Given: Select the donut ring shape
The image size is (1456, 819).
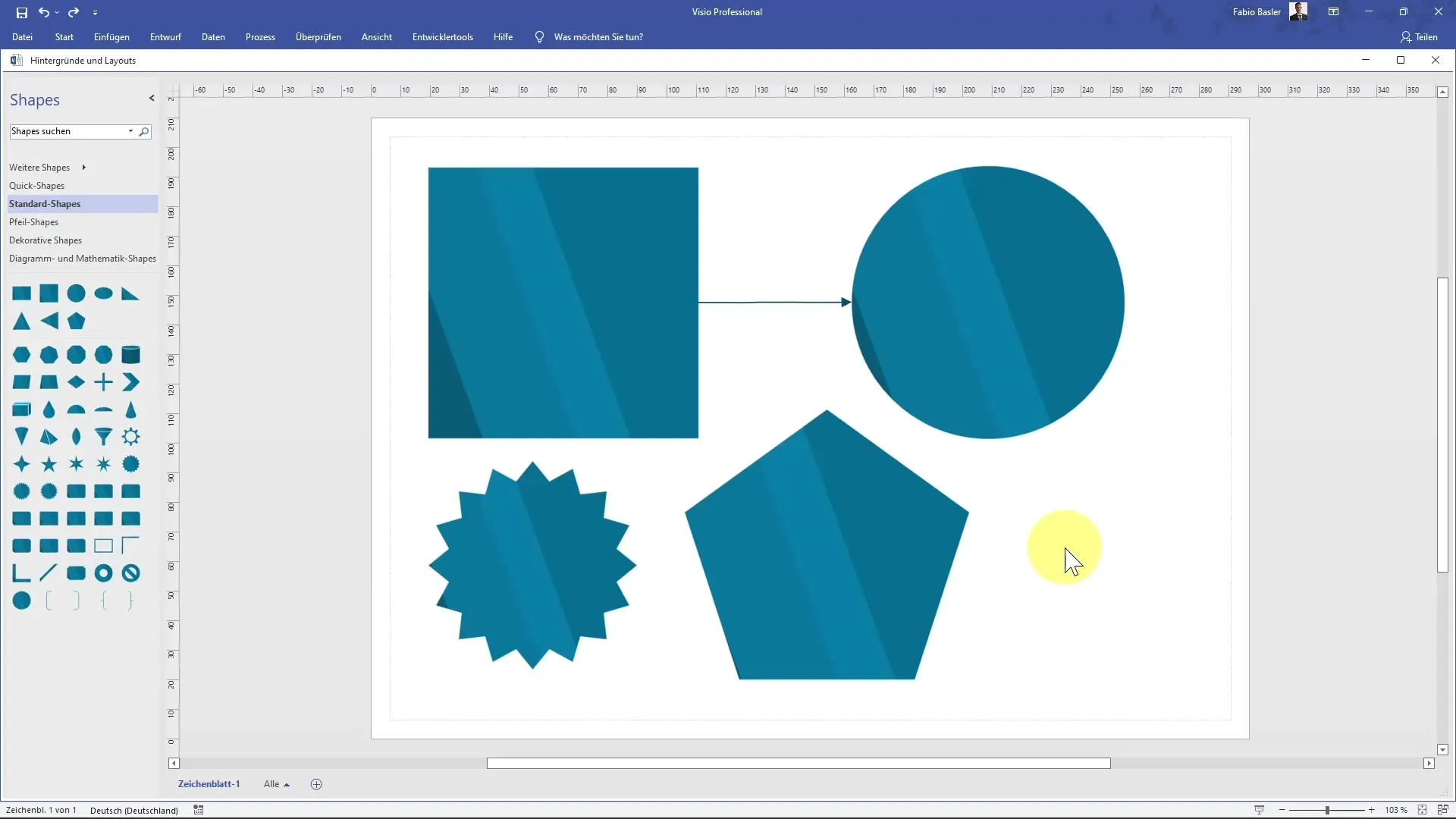Looking at the screenshot, I should [x=103, y=573].
